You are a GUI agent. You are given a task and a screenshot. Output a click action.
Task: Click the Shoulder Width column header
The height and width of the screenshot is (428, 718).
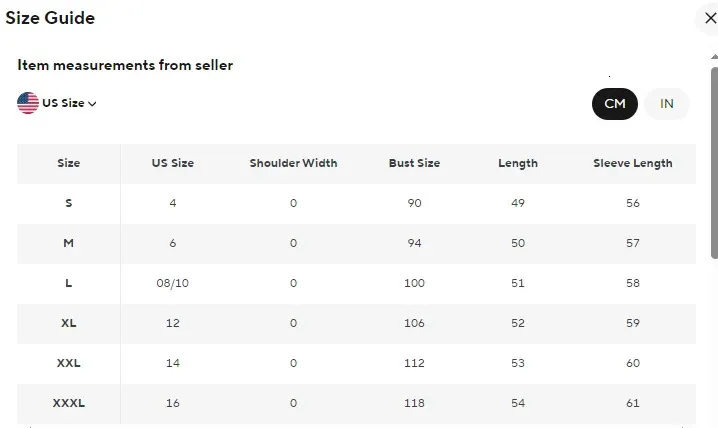click(x=293, y=163)
